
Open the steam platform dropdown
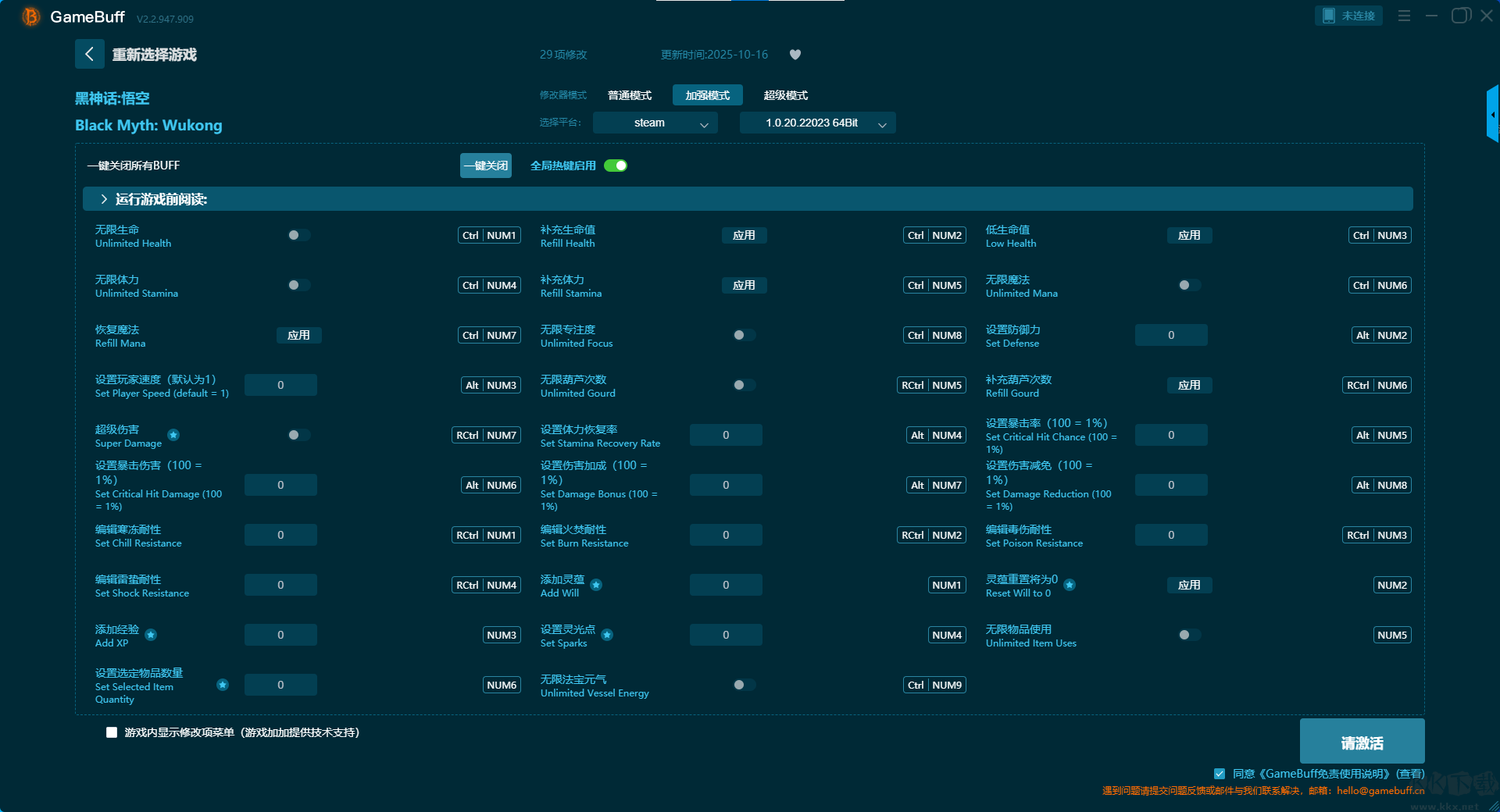pyautogui.click(x=655, y=123)
